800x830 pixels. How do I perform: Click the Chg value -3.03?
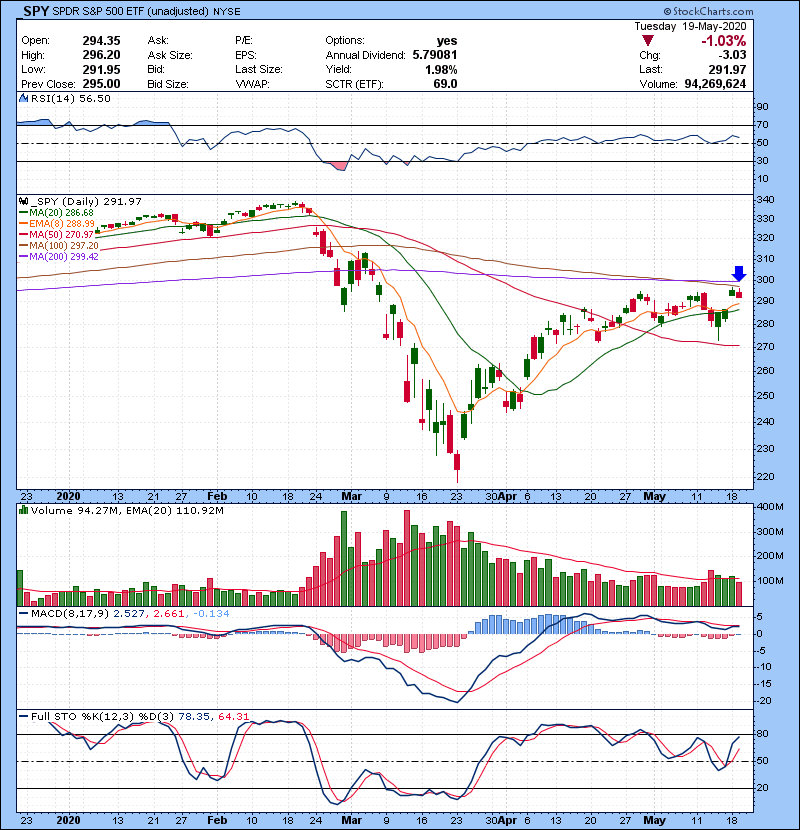coord(732,55)
